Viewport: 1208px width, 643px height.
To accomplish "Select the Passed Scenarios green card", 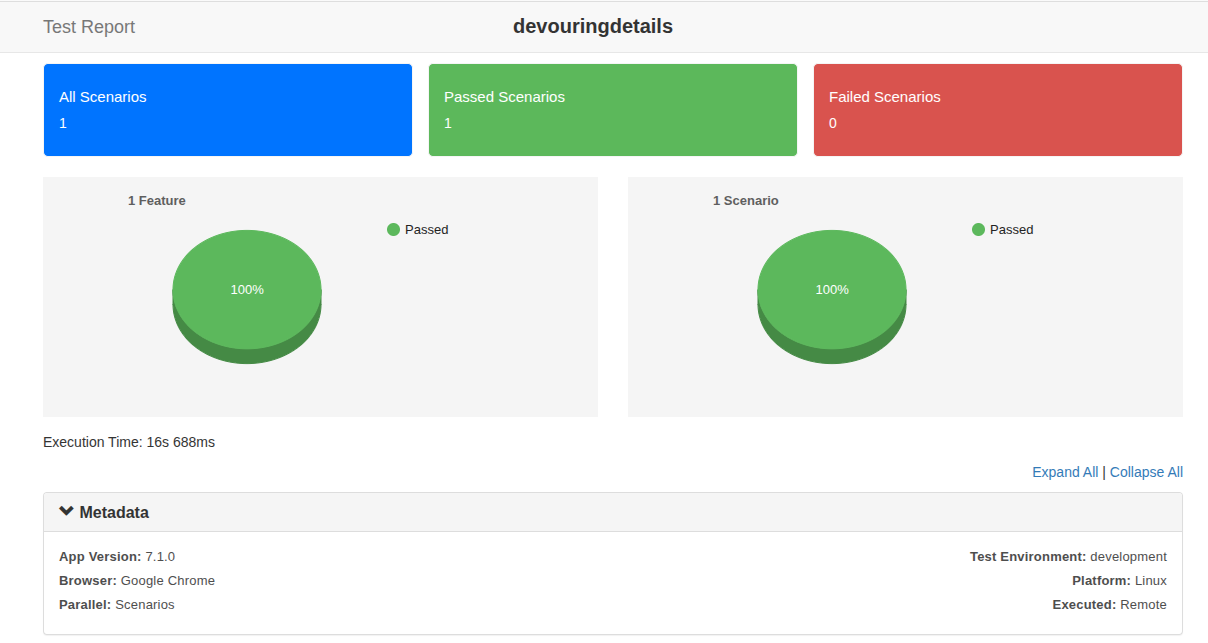I will (x=613, y=110).
